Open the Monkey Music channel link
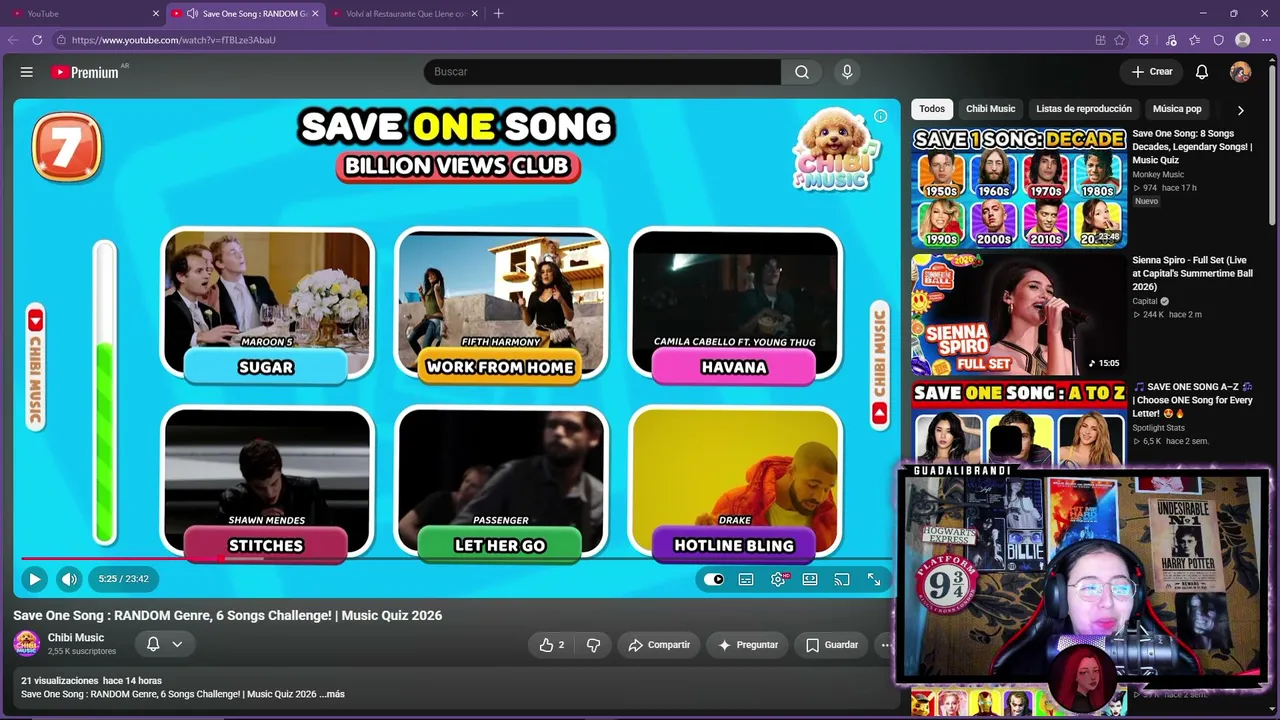Image resolution: width=1280 pixels, height=720 pixels. pos(1158,175)
